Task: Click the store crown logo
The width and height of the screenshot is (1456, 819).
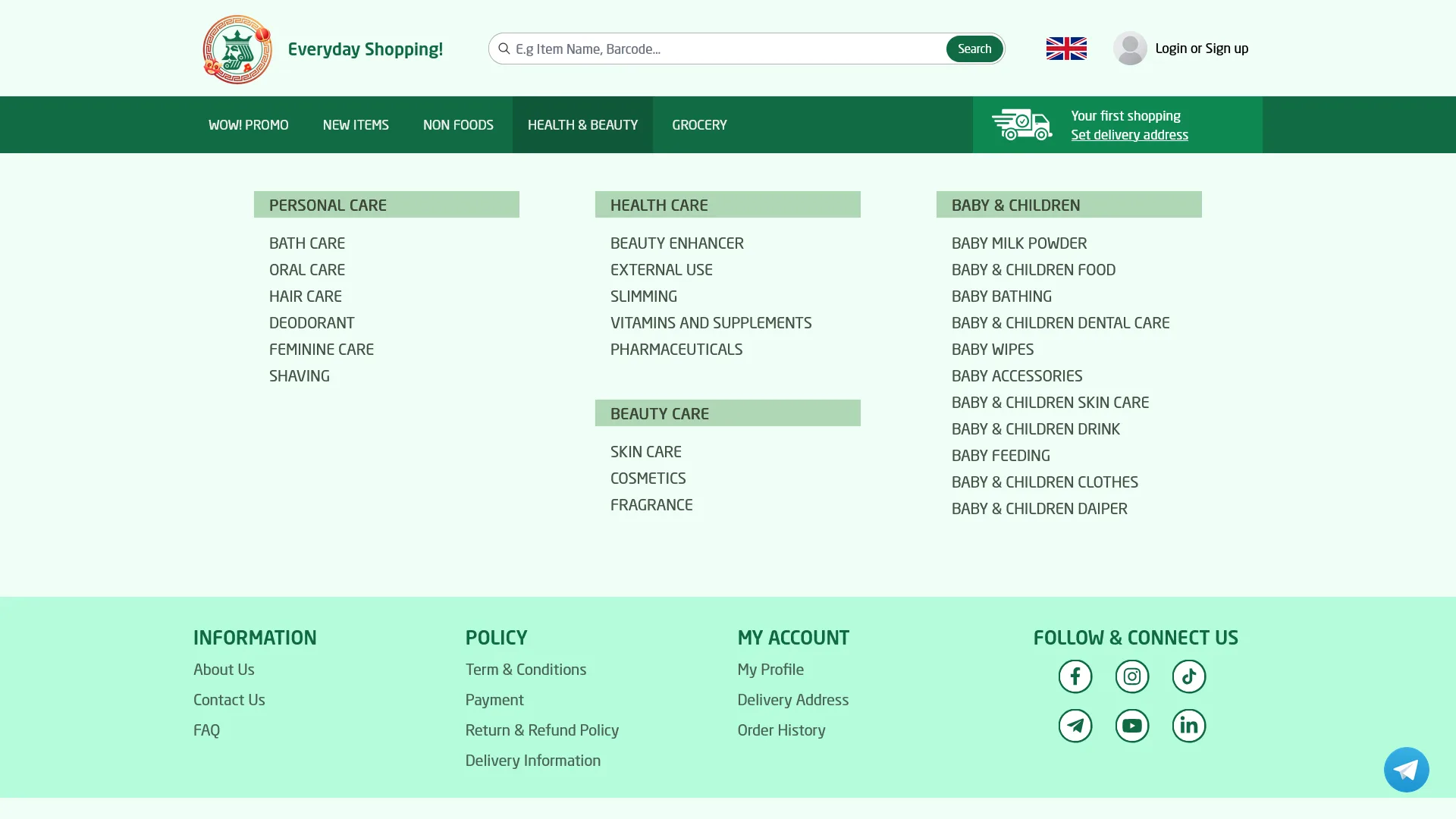Action: click(x=237, y=49)
